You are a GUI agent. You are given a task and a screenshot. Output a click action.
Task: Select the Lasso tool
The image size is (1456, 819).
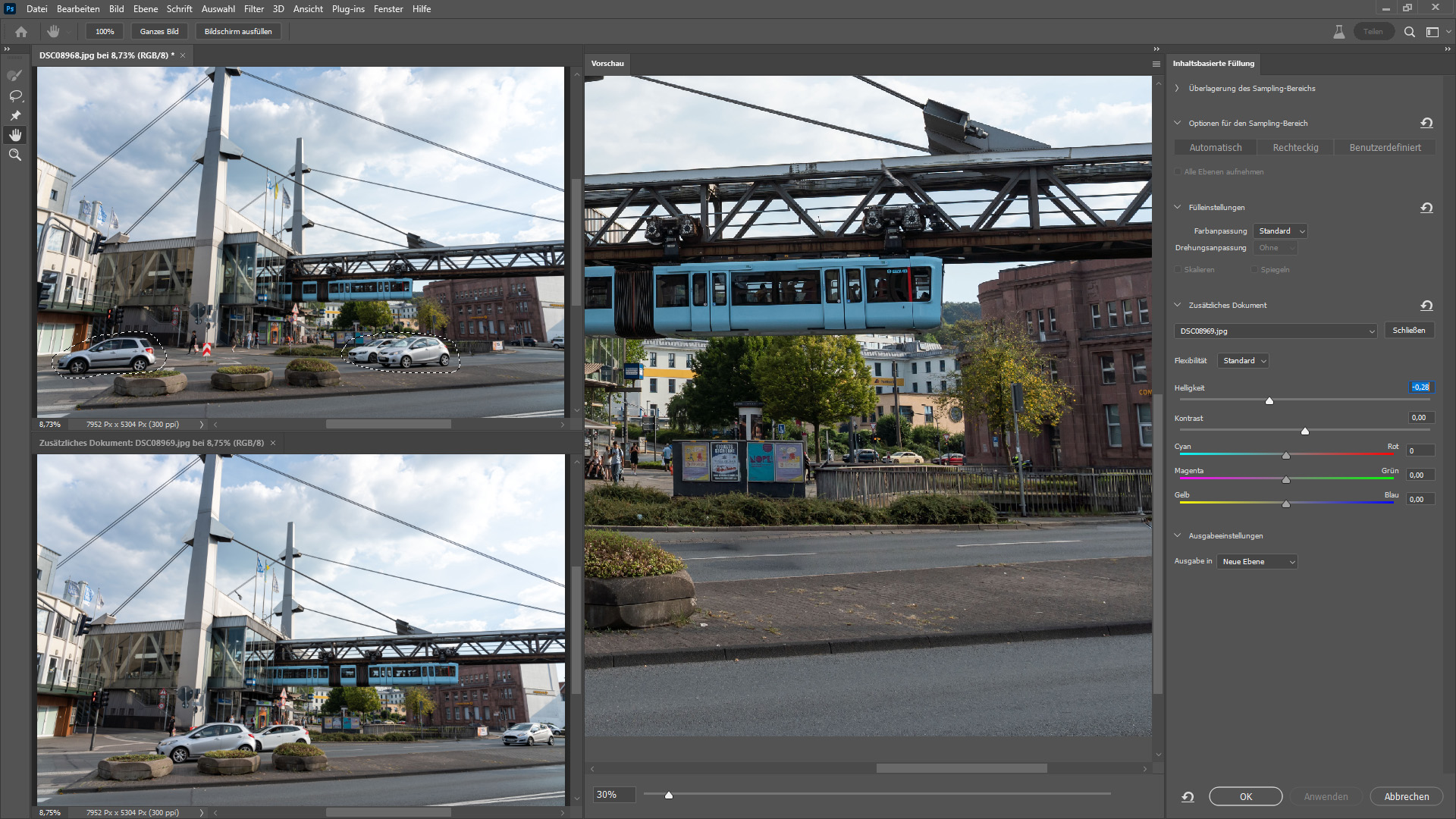(x=14, y=96)
